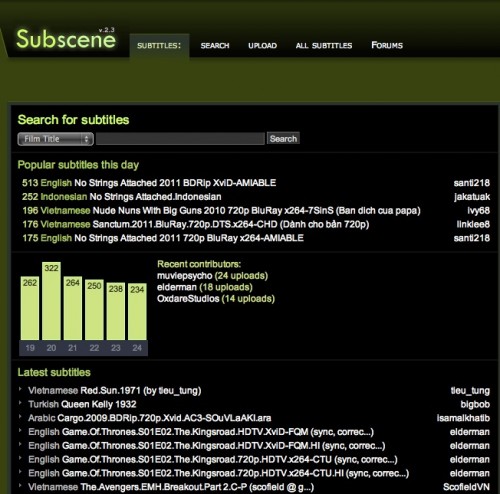Click the Search button

[283, 139]
